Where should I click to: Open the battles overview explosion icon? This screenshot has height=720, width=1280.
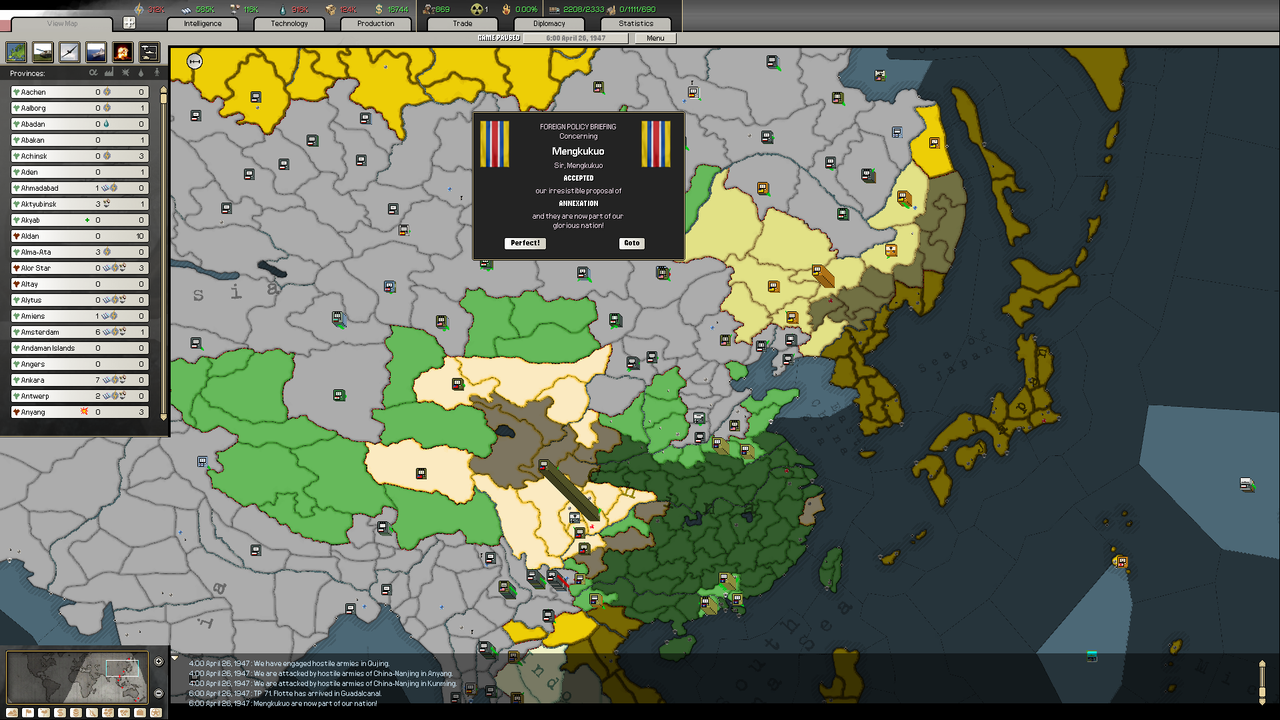tap(122, 52)
